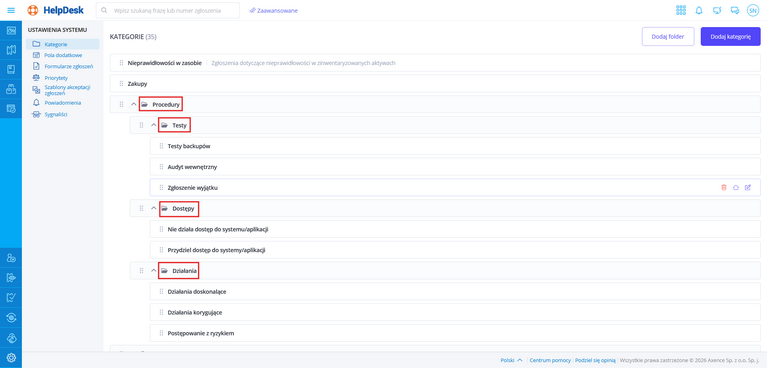Grab drag handle of Działania korygujące row
767x368 pixels.
(161, 312)
